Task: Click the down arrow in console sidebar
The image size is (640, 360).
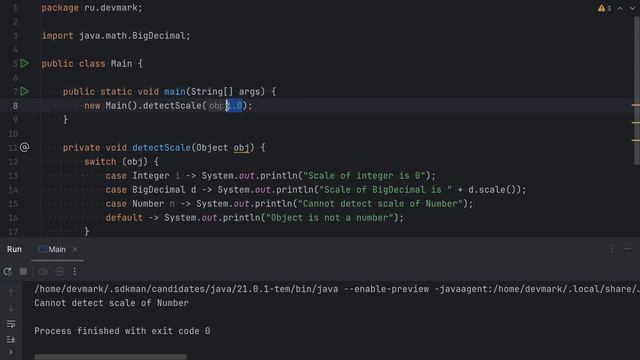Action: pyautogui.click(x=11, y=308)
